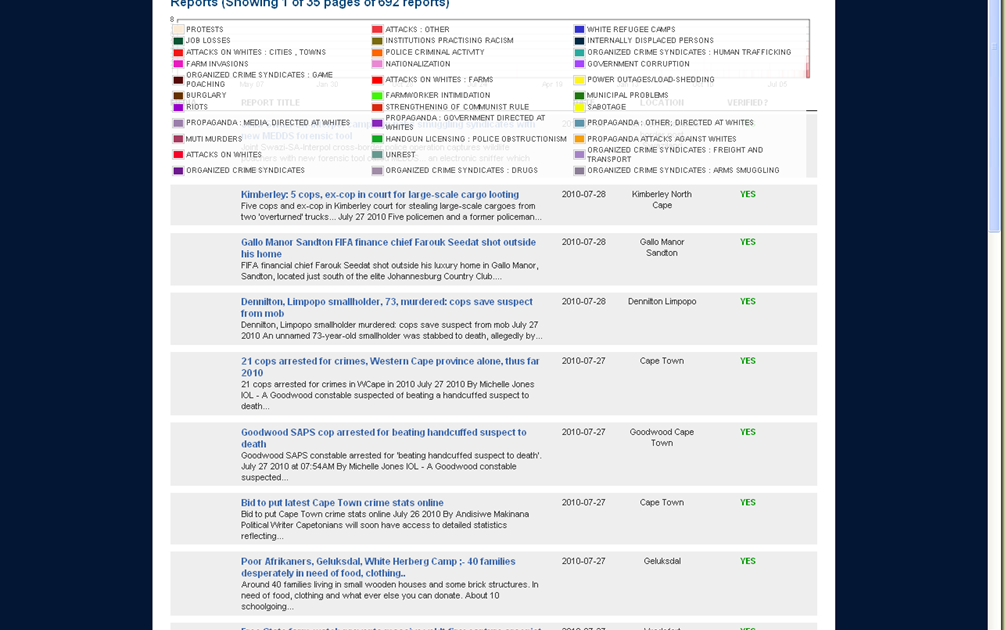This screenshot has height=630, width=1005.
Task: Click YES in the 21 cops arrested row
Action: click(x=747, y=361)
